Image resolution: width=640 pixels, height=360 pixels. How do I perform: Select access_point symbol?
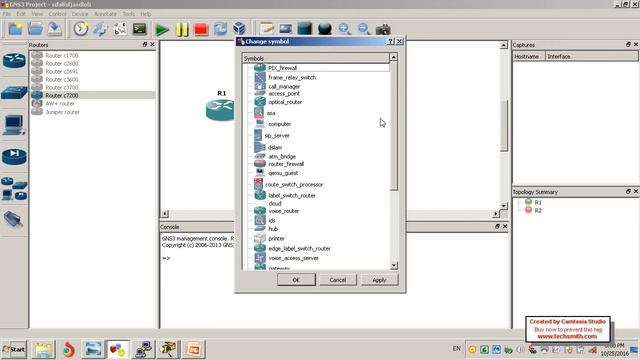284,93
